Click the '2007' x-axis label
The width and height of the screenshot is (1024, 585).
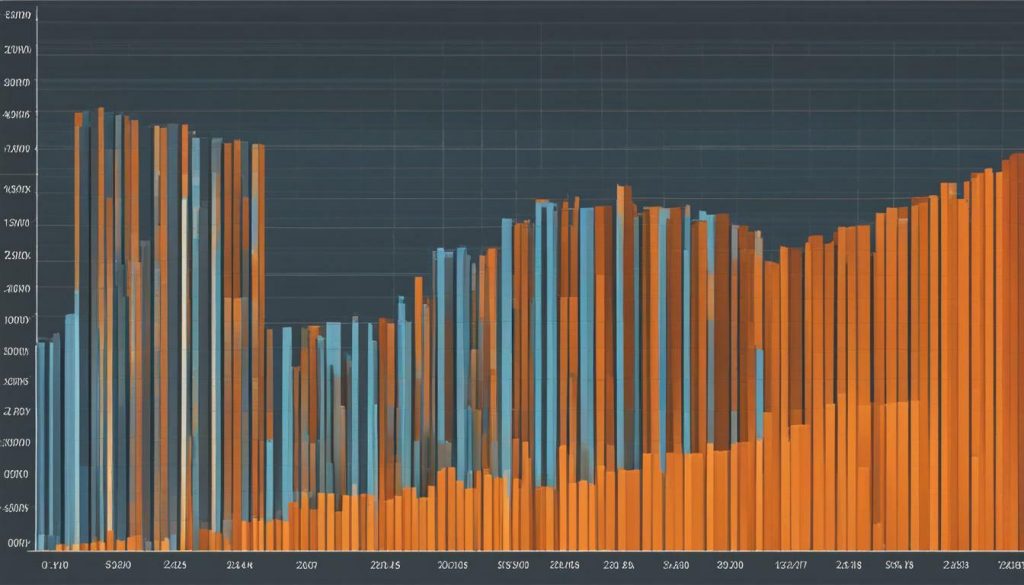pyautogui.click(x=306, y=565)
